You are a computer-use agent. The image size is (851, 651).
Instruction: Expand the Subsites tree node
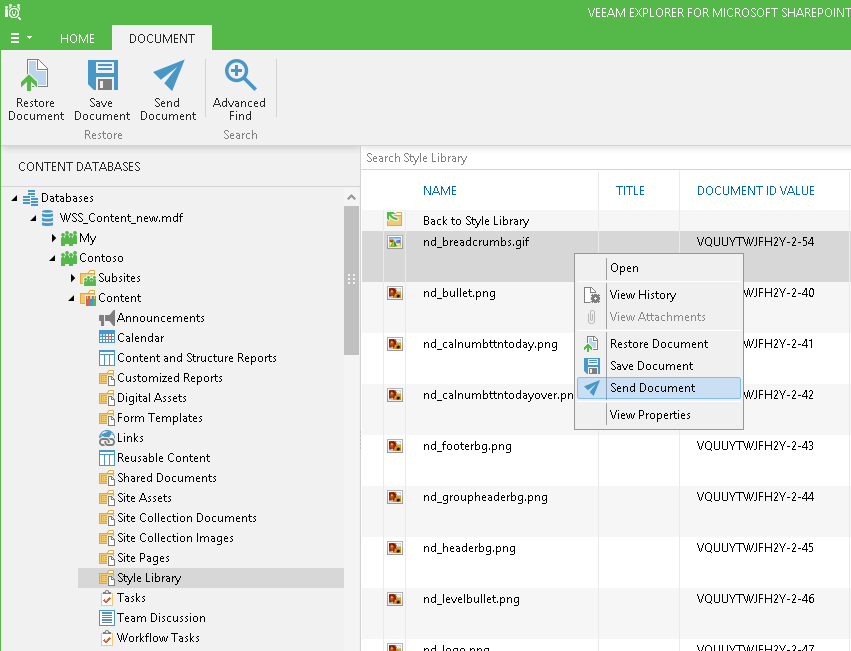73,278
